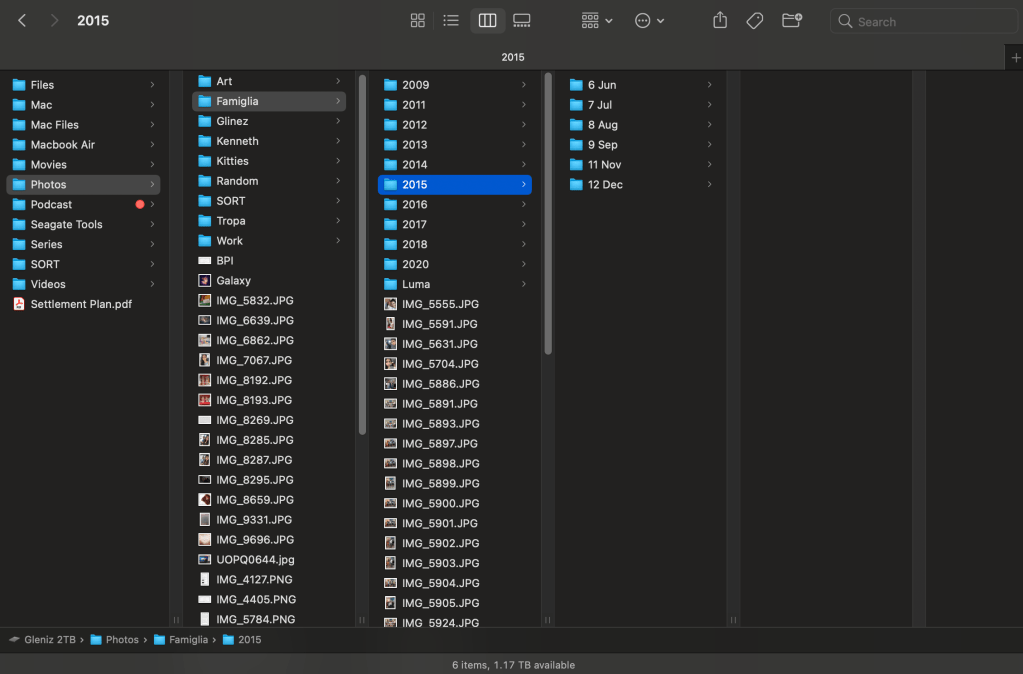Viewport: 1023px width, 674px height.
Task: Switch to gallery view
Action: coord(521,21)
